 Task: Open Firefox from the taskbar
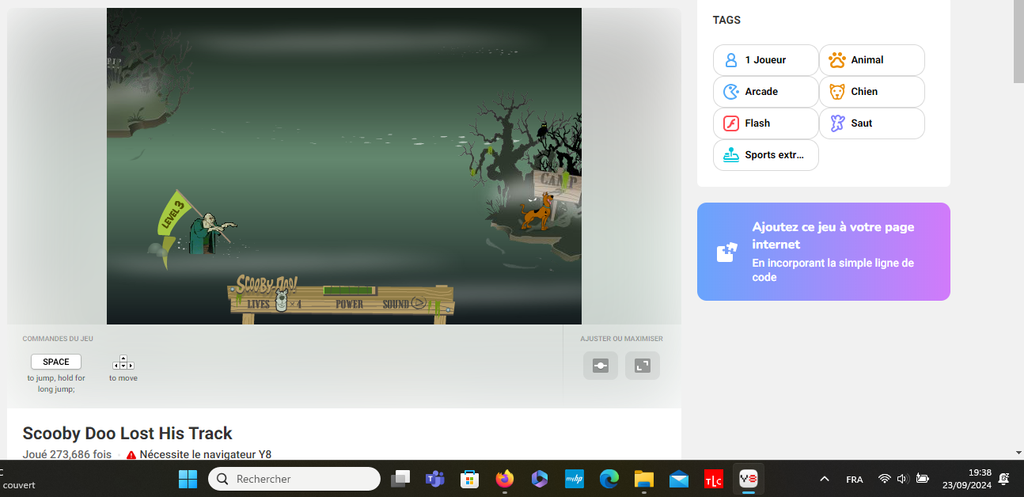click(503, 479)
